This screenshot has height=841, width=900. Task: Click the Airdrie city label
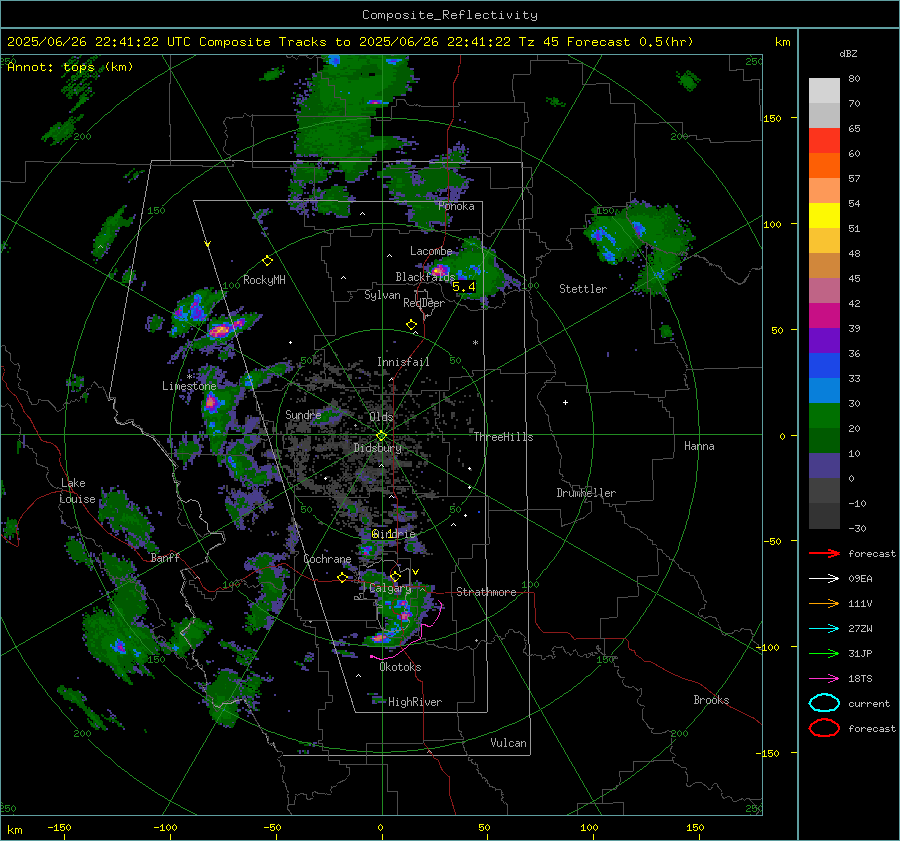tap(394, 534)
